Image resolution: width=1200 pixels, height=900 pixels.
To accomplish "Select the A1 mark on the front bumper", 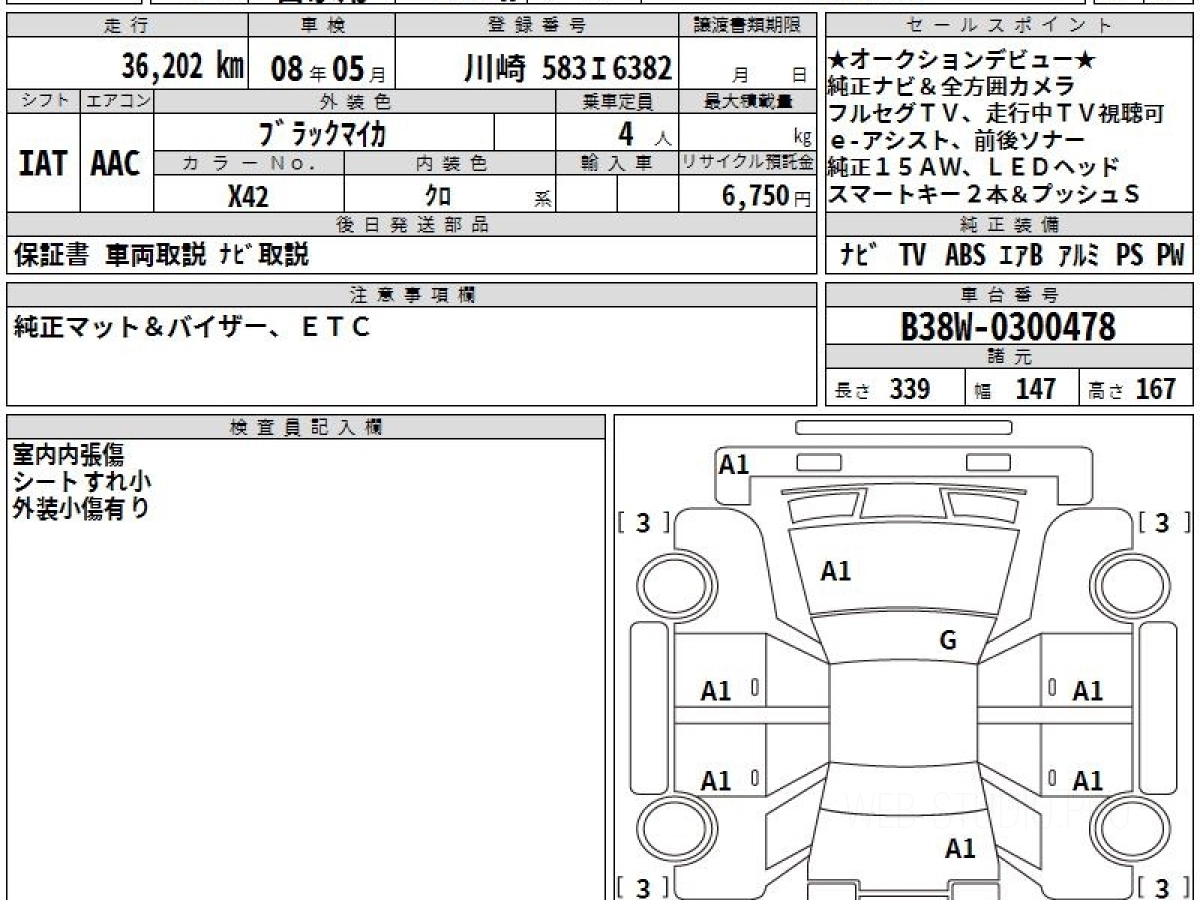I will click(x=734, y=464).
